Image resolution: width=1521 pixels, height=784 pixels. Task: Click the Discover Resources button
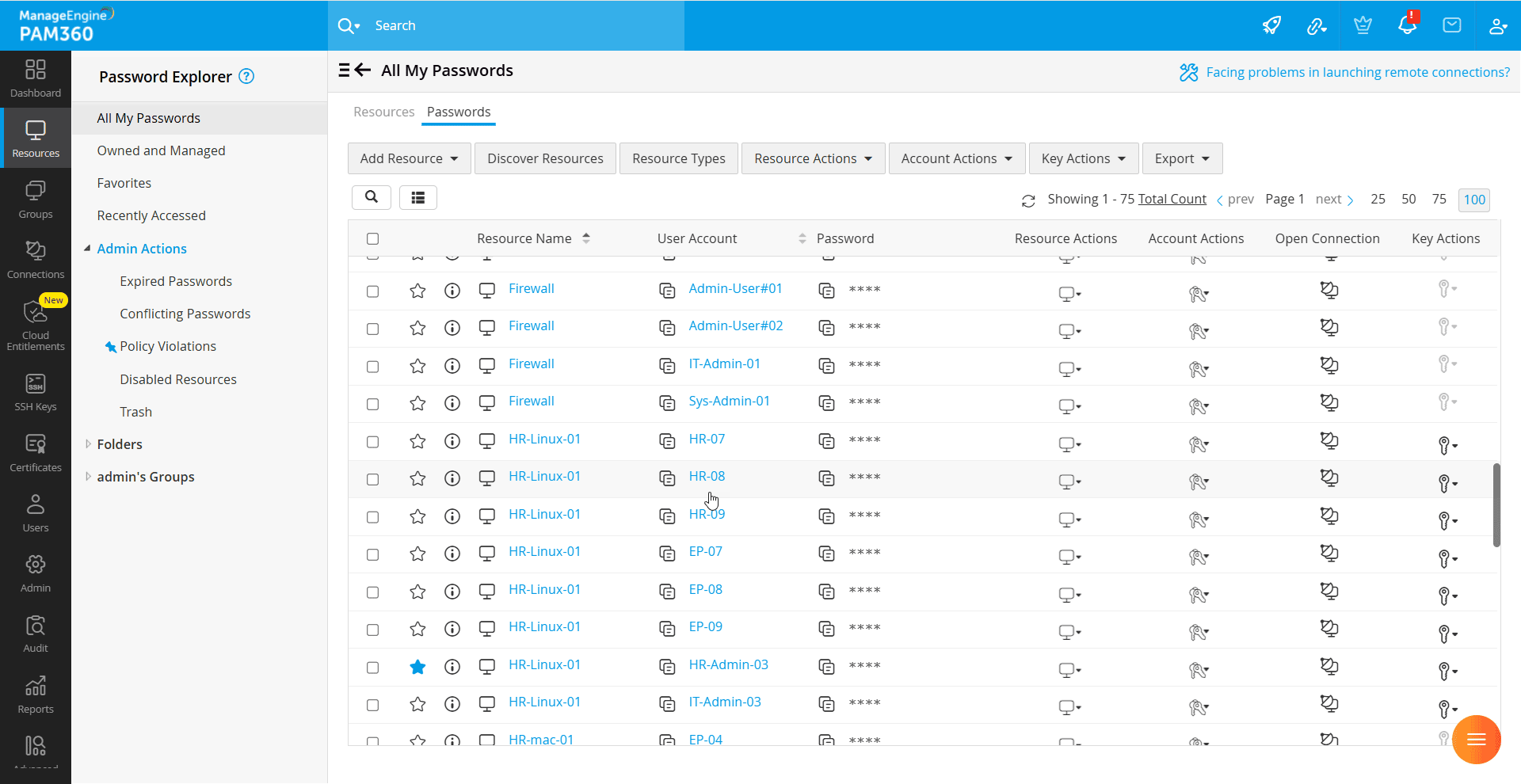pos(545,158)
